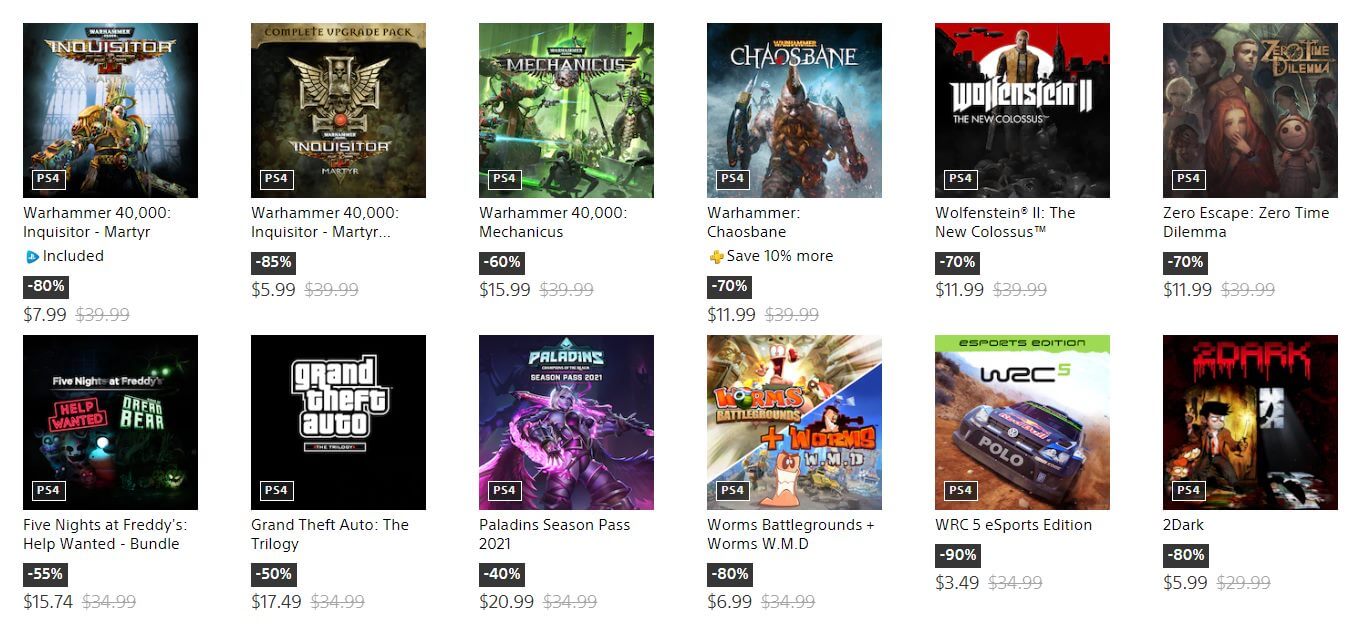Image resolution: width=1347 pixels, height=624 pixels.
Task: Open Zero Time Dilemma cover thumbnail
Action: point(1250,110)
